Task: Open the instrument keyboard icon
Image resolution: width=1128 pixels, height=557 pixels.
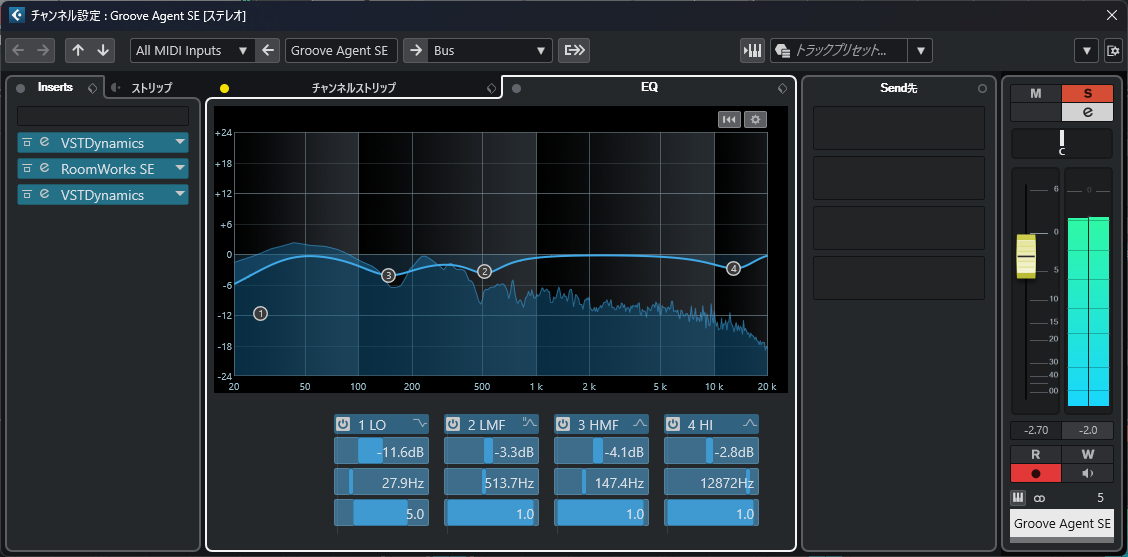Action: [752, 50]
